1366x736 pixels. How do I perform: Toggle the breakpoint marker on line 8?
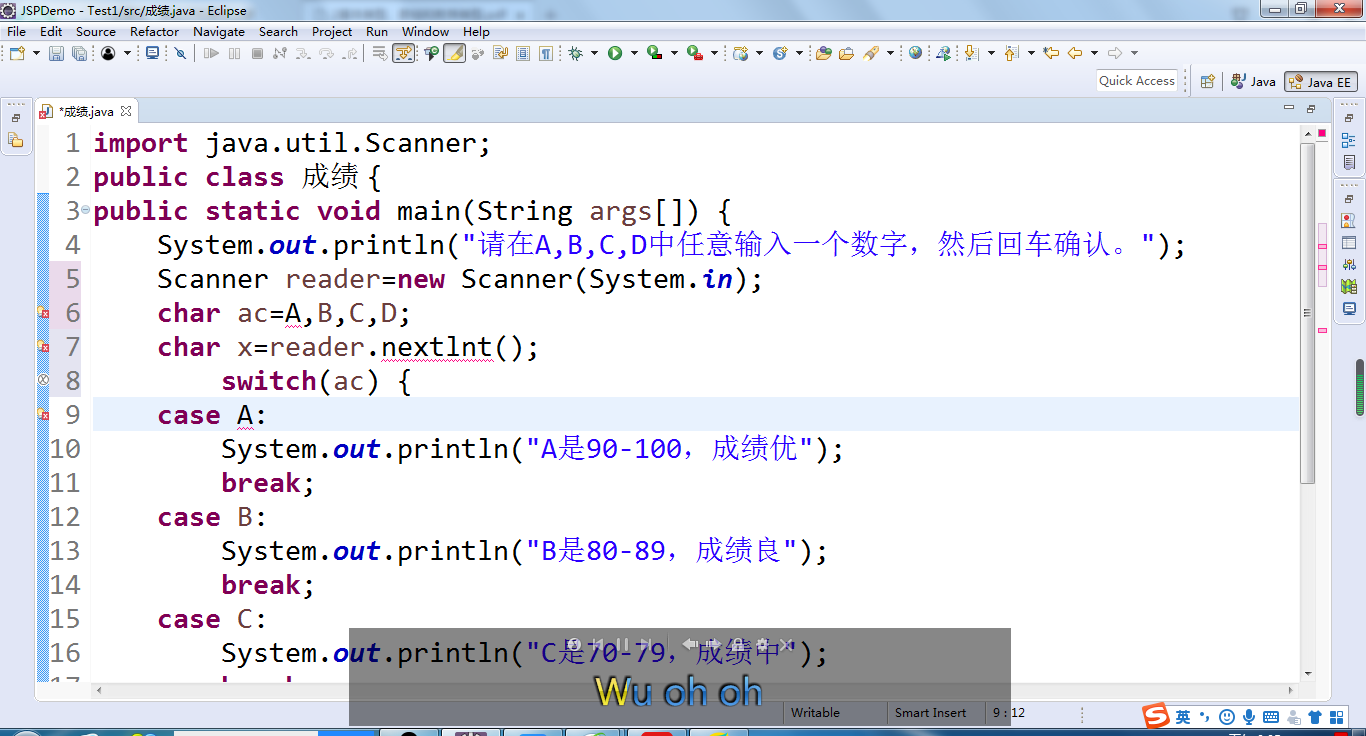click(x=43, y=381)
